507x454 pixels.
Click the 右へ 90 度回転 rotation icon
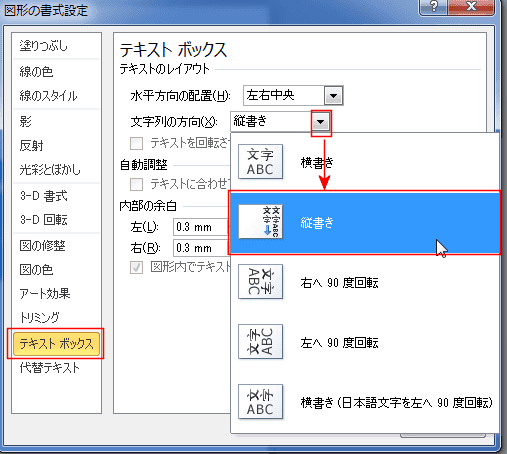pyautogui.click(x=260, y=282)
